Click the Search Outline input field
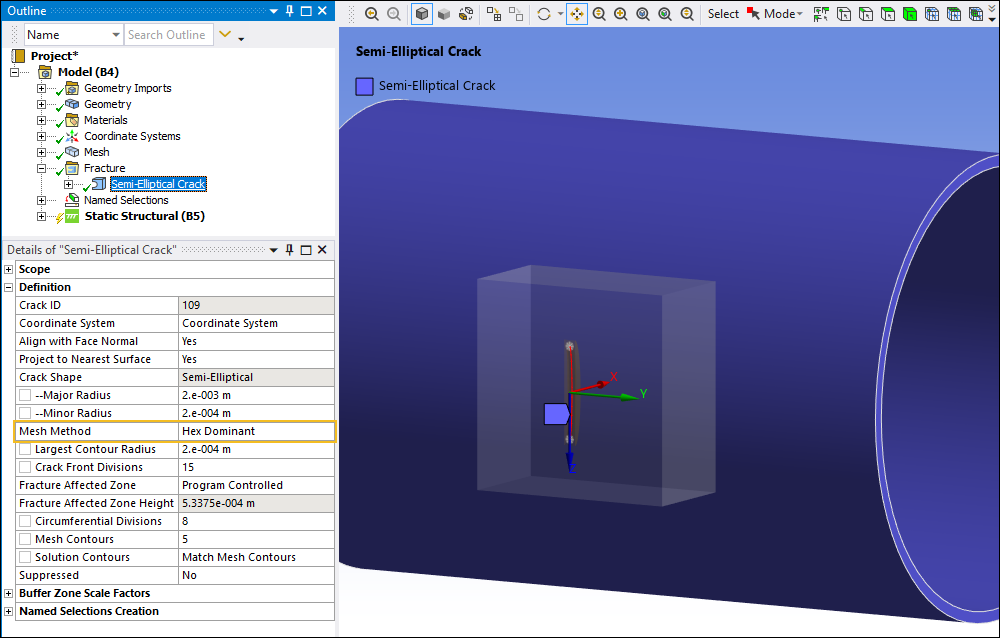Screen dimensions: 1000x638 (x=167, y=35)
